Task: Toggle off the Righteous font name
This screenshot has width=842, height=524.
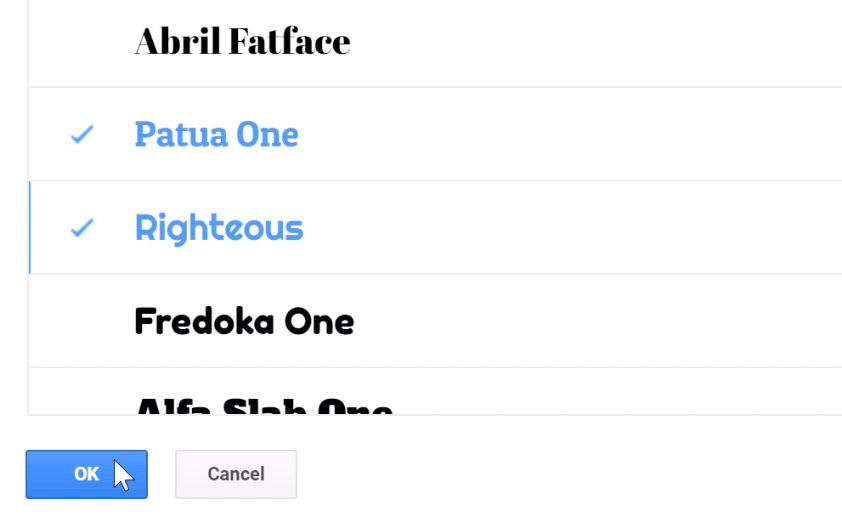Action: coord(218,228)
